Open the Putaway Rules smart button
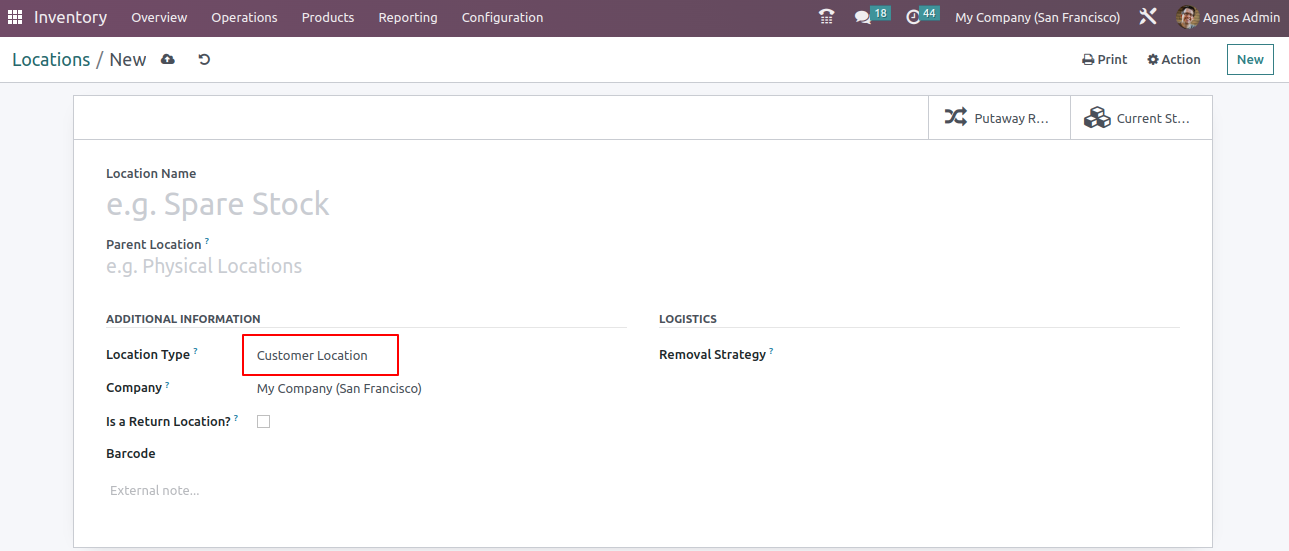Viewport: 1289px width, 551px height. coord(999,118)
